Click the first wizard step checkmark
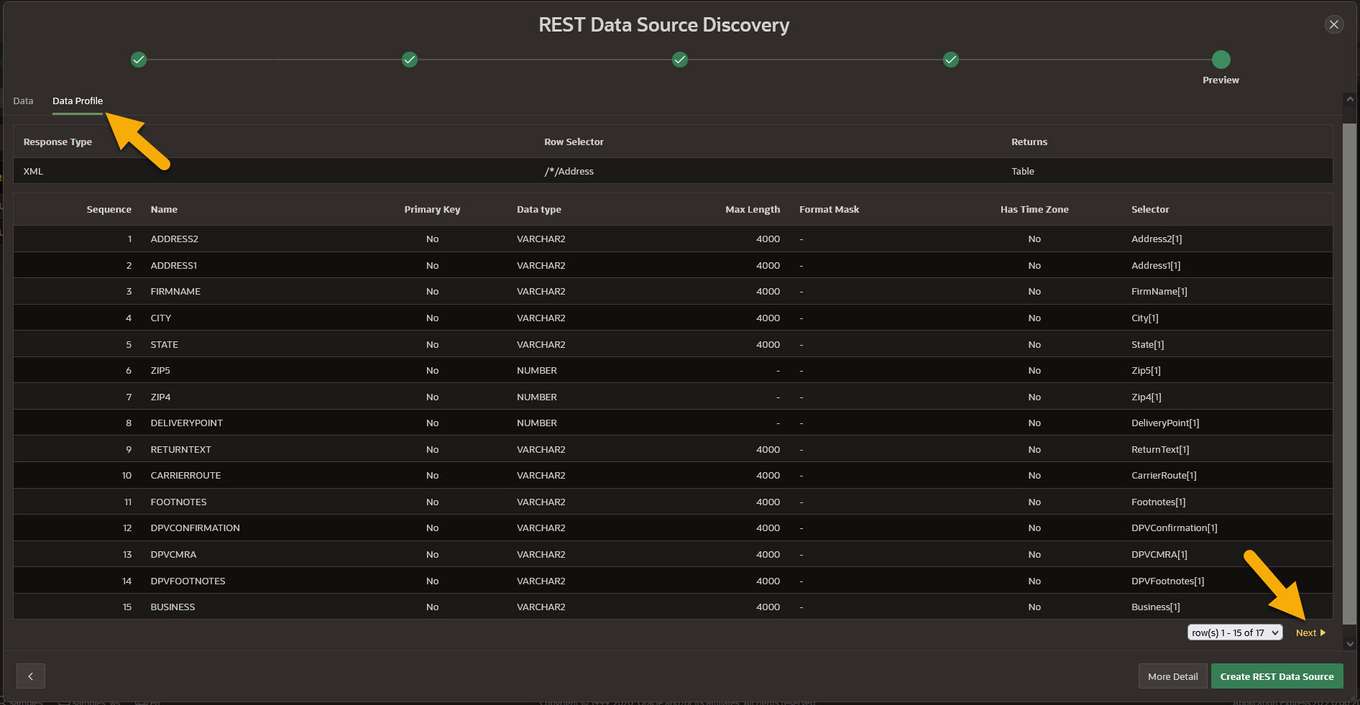This screenshot has height=705, width=1360. click(x=138, y=60)
